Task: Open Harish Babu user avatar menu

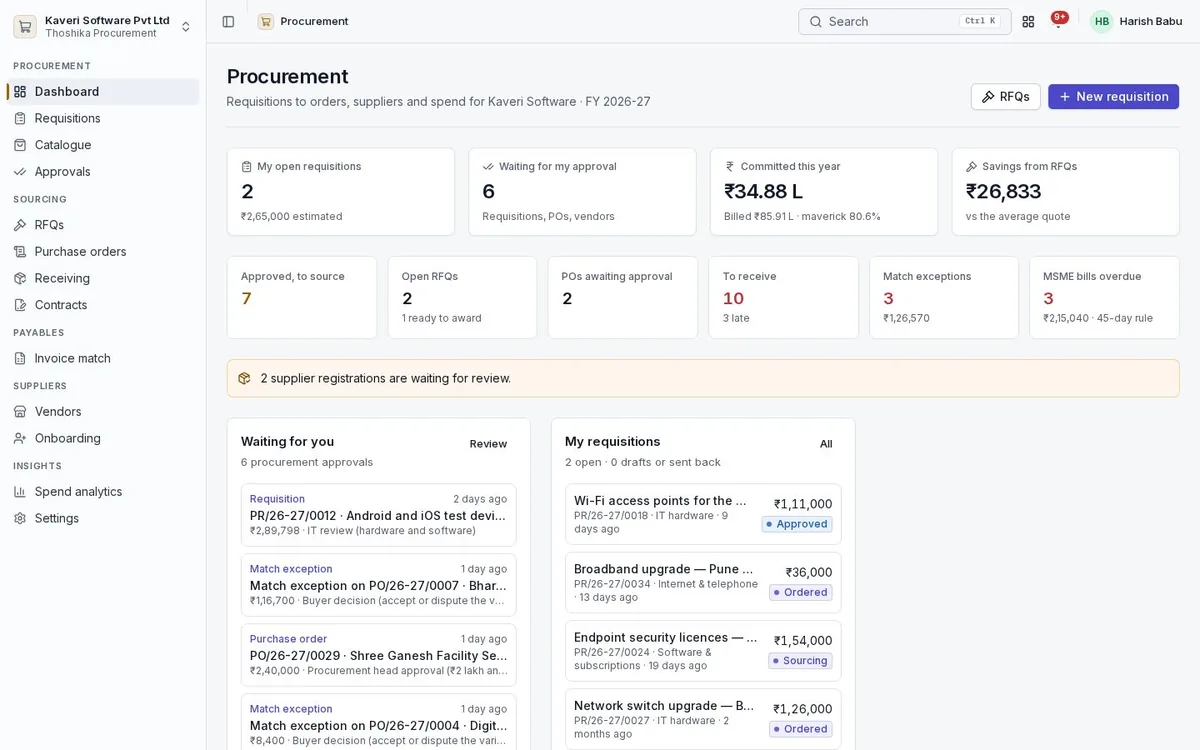Action: [1136, 21]
